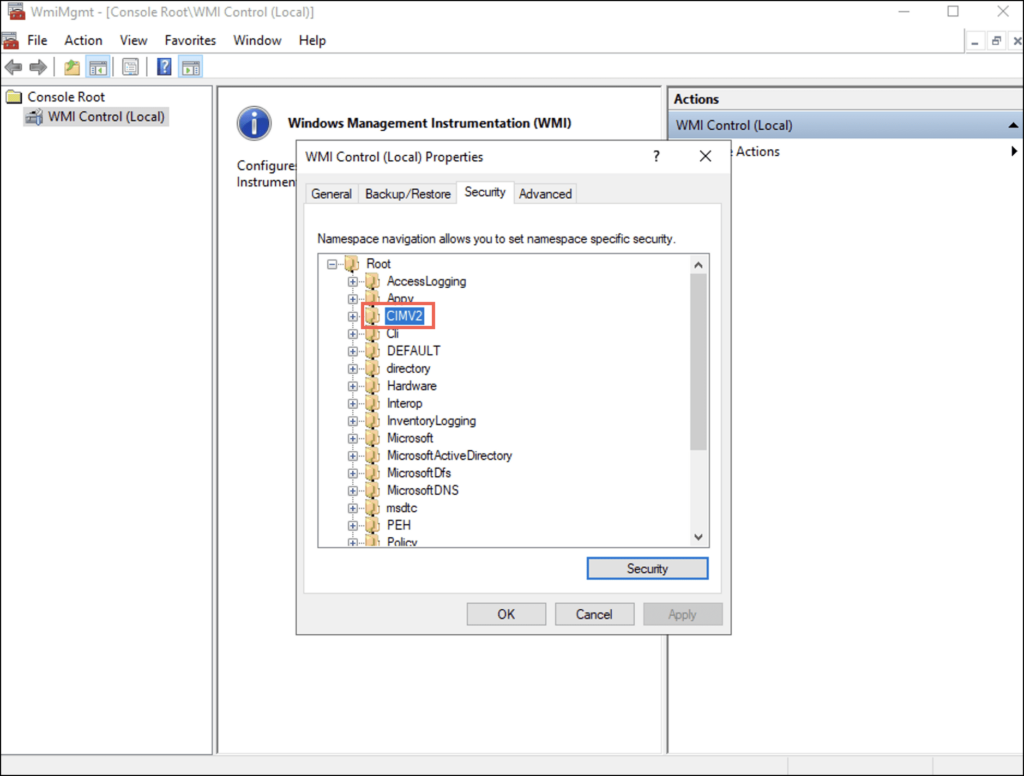Click the Forward navigation arrow
This screenshot has width=1024, height=776.
tap(37, 67)
